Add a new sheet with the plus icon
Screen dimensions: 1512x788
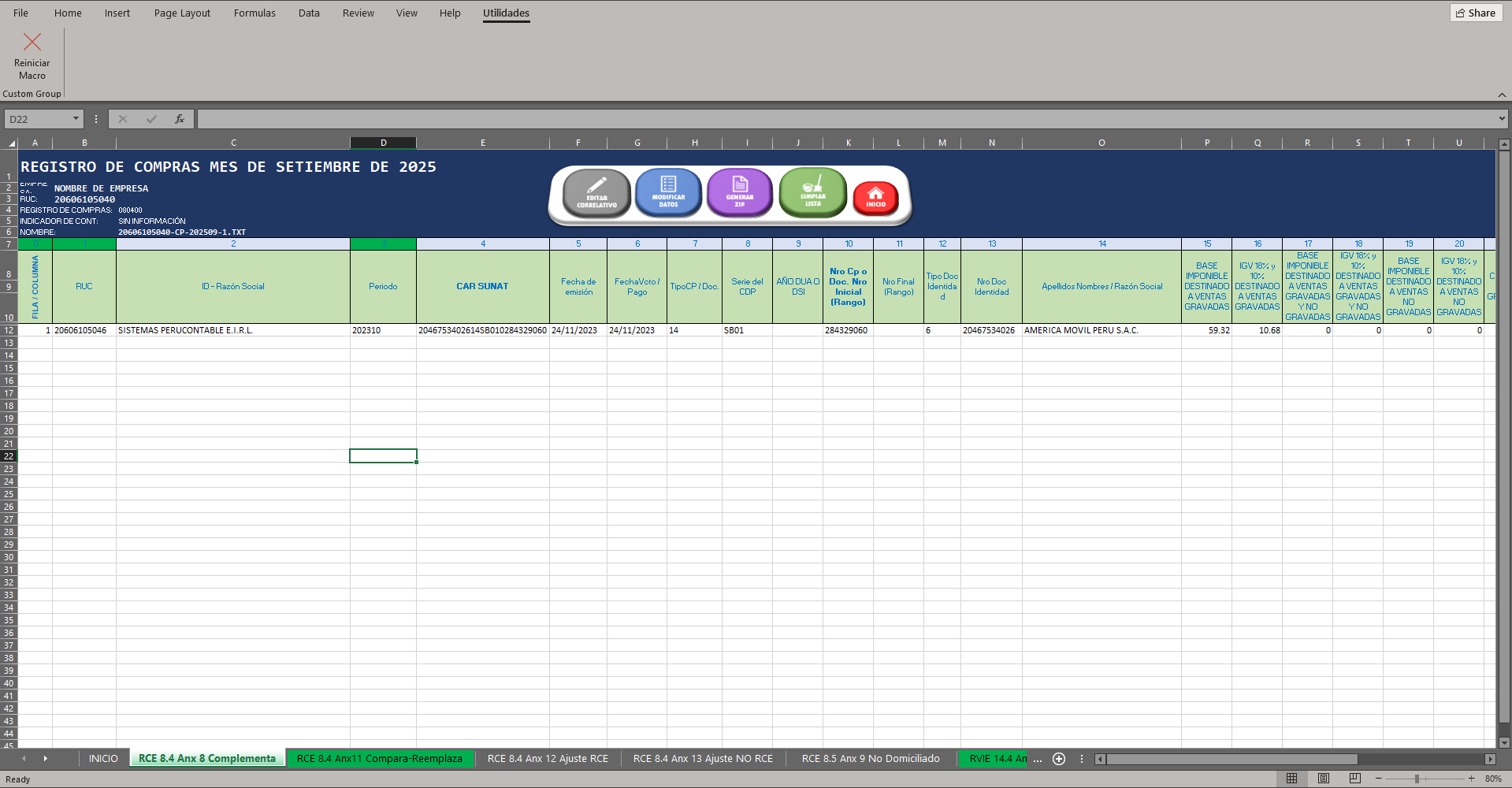point(1059,758)
